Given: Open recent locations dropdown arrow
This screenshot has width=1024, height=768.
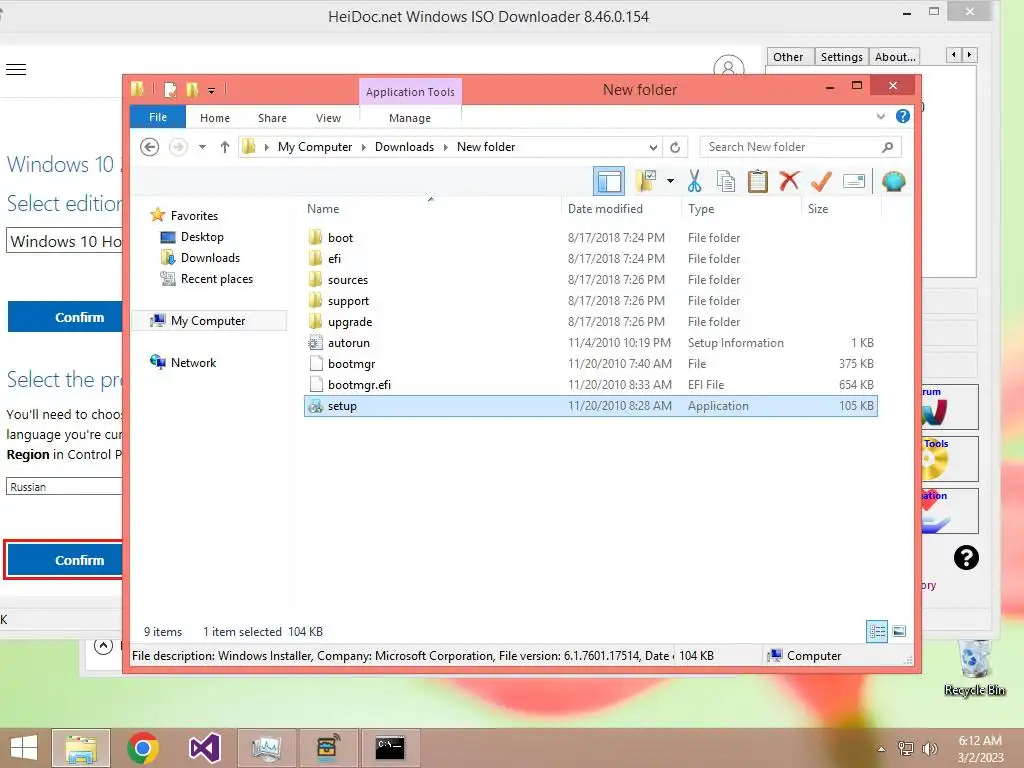Looking at the screenshot, I should (x=202, y=147).
